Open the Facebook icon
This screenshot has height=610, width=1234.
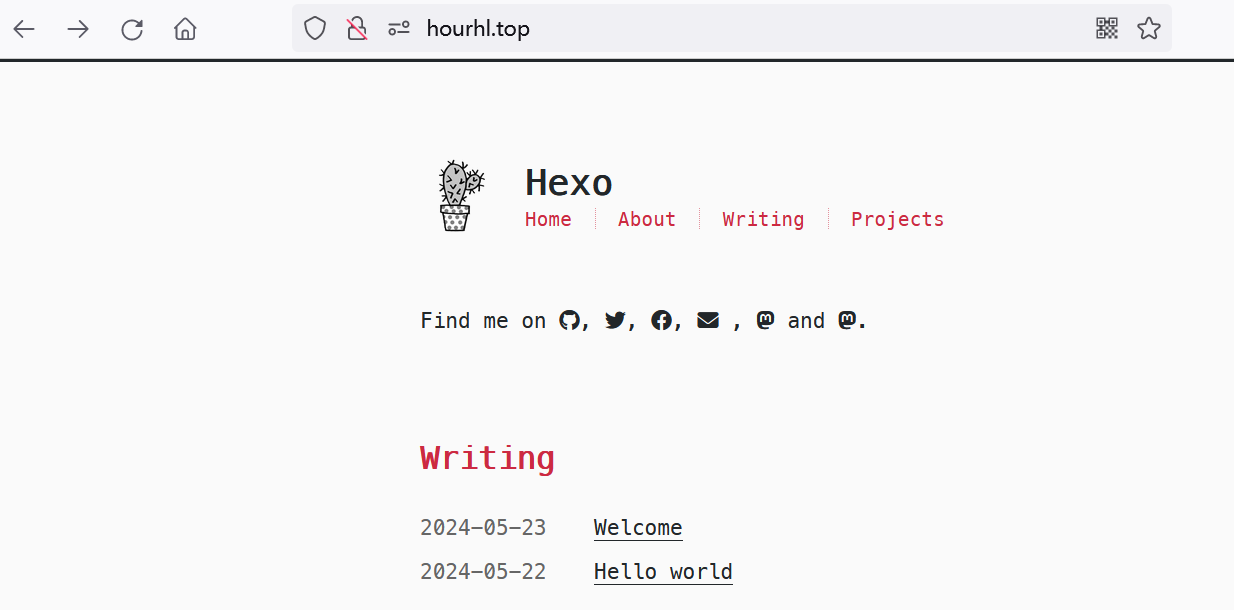coord(662,320)
